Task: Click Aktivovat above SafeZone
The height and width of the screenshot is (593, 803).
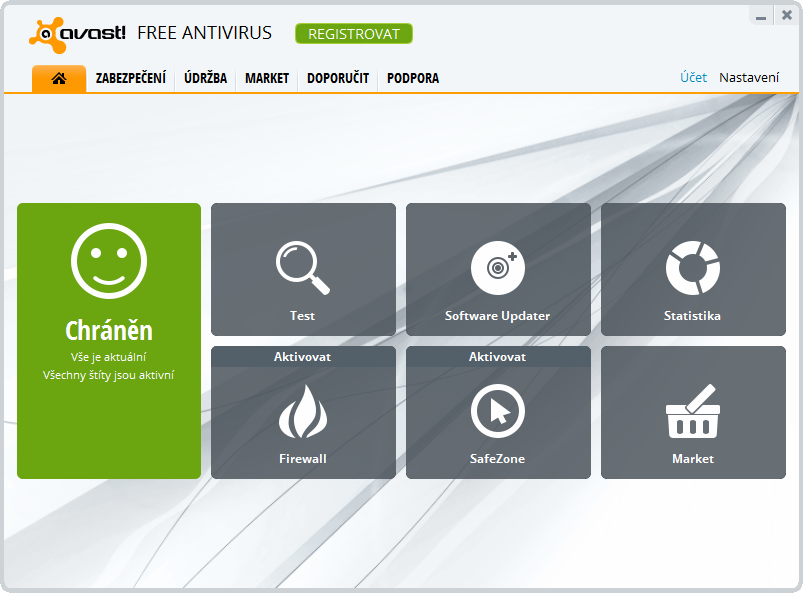Action: [498, 357]
